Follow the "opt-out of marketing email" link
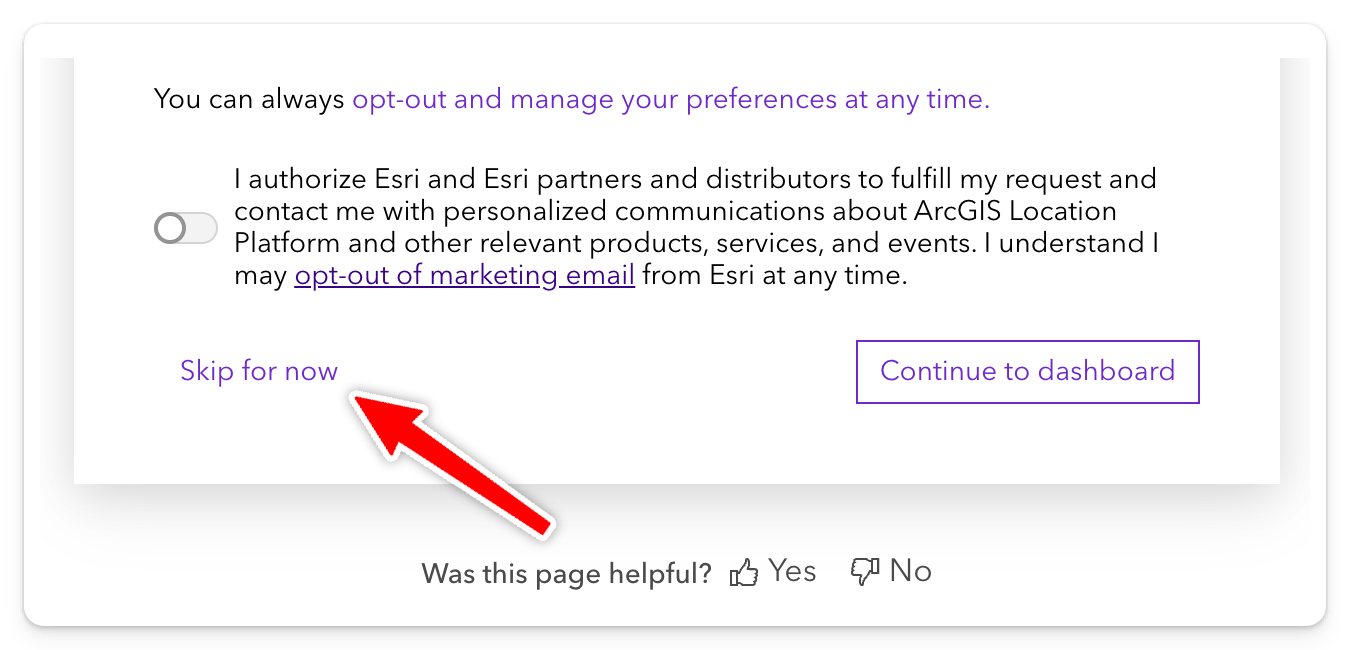The width and height of the screenshot is (1350, 650). [464, 276]
